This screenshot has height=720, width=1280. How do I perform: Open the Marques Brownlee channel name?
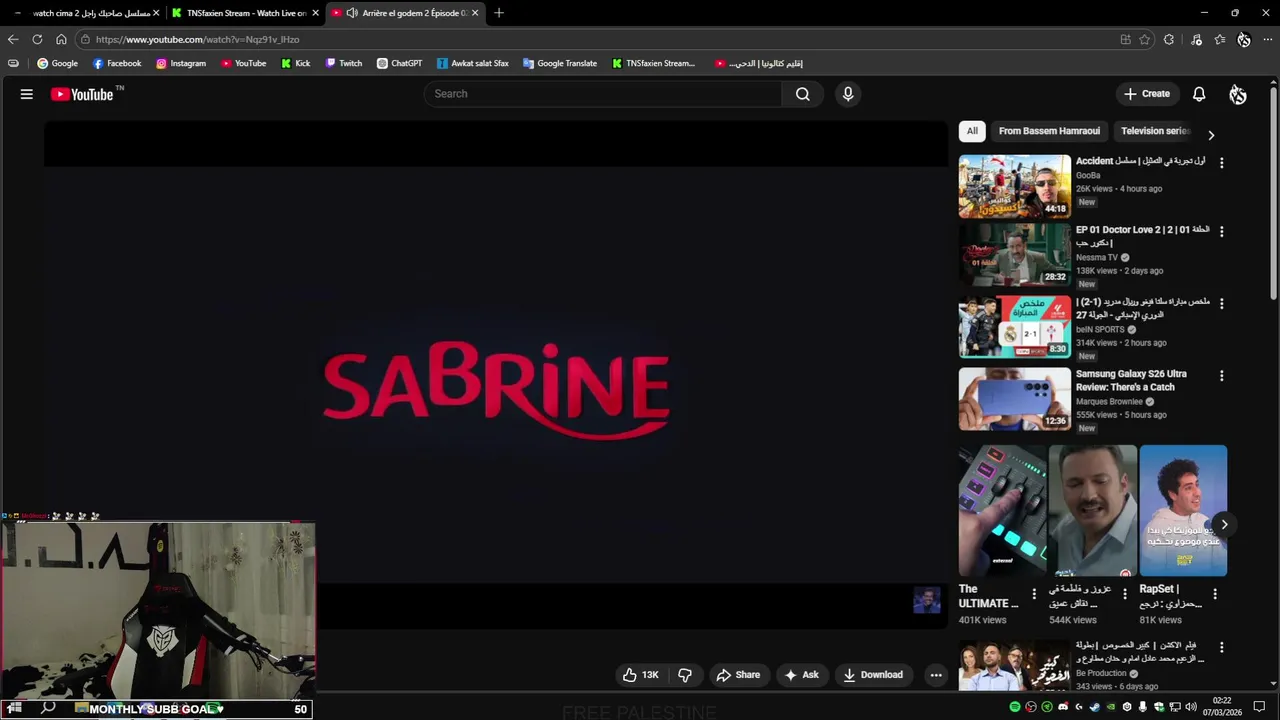[1109, 402]
